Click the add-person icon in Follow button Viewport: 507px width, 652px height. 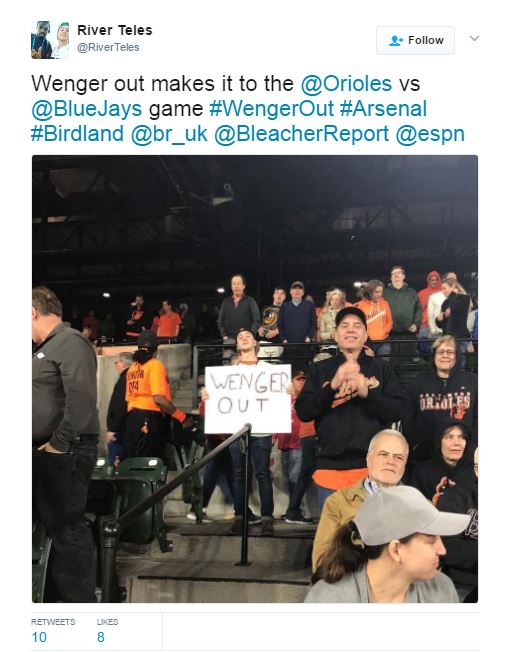(396, 40)
